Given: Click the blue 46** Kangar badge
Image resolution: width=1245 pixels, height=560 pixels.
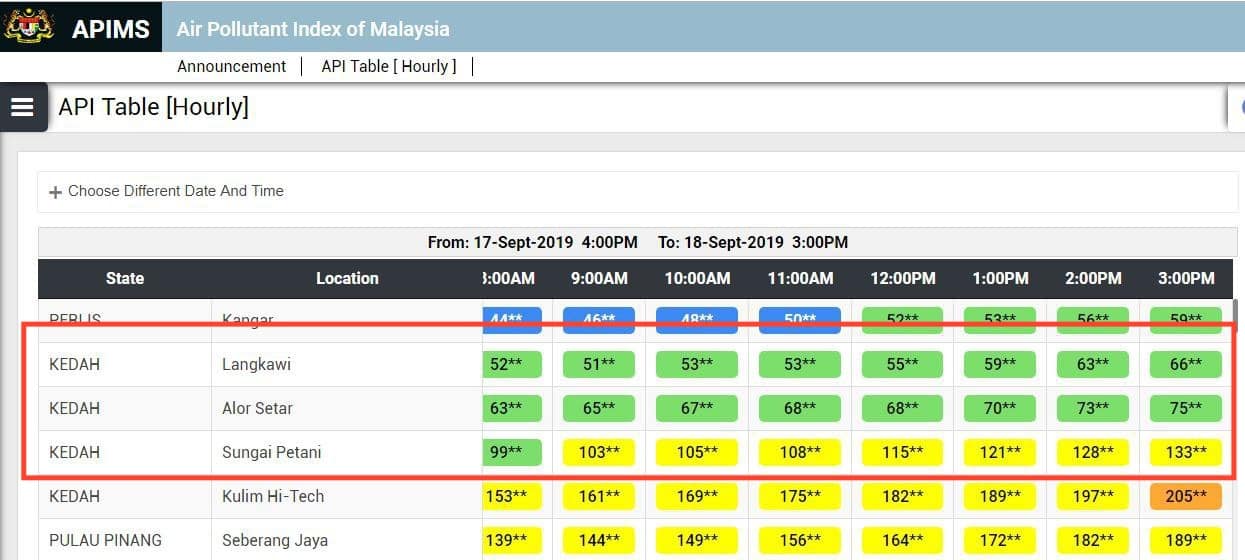Looking at the screenshot, I should 599,320.
